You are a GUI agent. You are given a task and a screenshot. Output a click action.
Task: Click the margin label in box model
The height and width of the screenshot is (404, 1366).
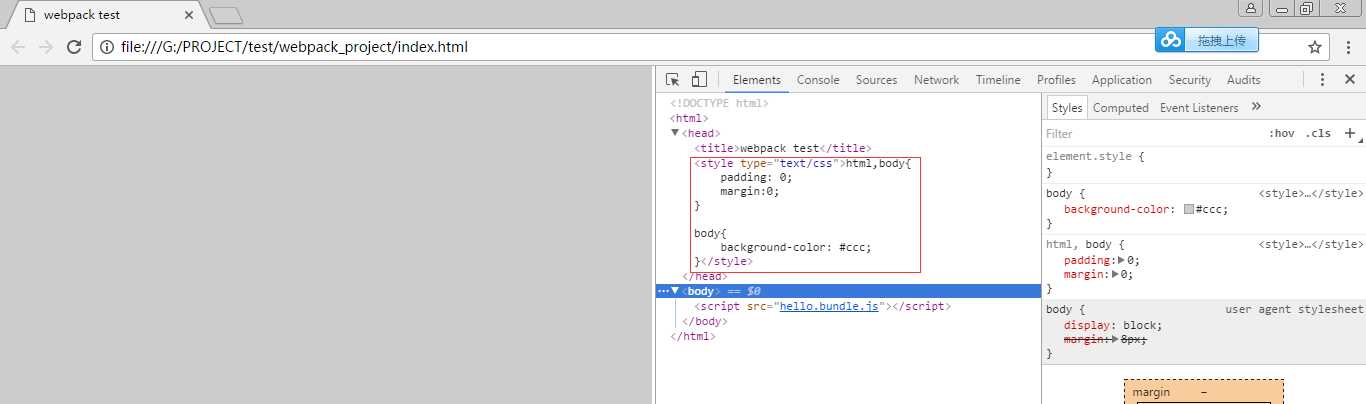click(x=1151, y=393)
